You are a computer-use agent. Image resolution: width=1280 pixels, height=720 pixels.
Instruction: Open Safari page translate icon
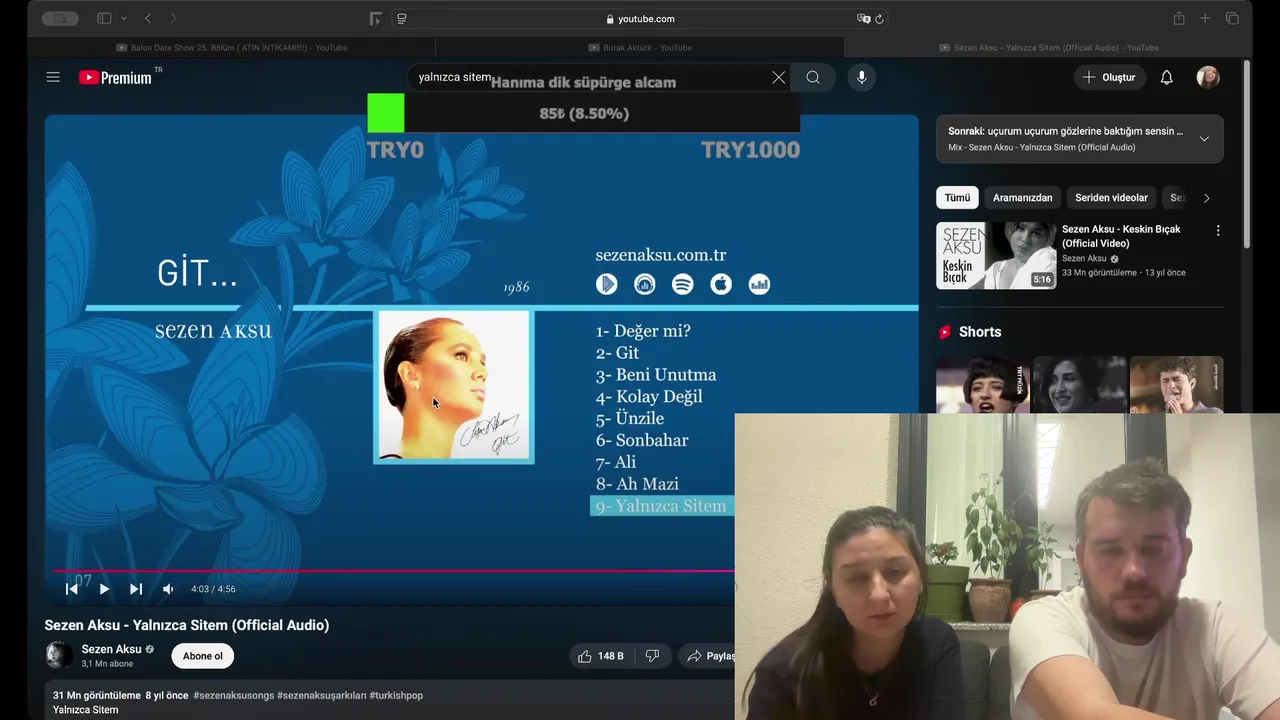(x=864, y=18)
